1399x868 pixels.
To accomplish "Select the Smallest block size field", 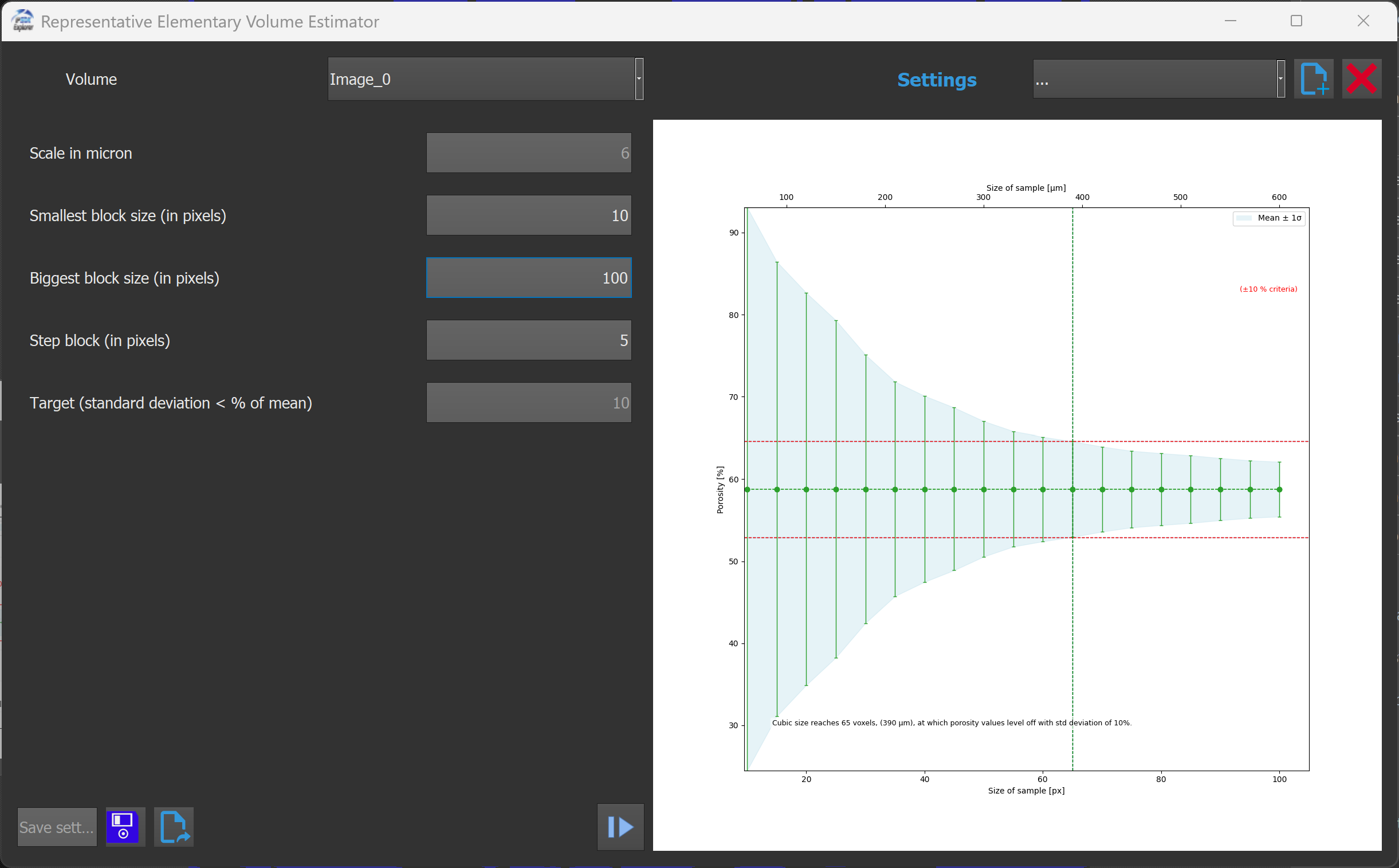I will [528, 215].
